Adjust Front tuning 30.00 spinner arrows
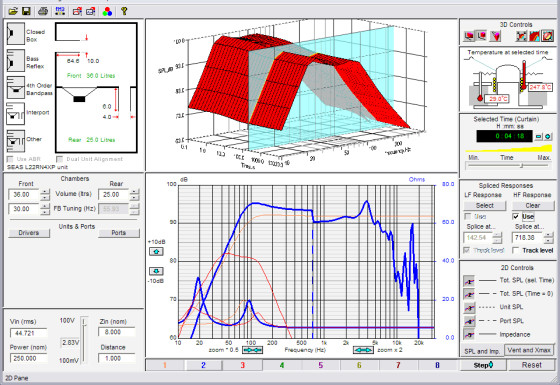 coord(45,209)
